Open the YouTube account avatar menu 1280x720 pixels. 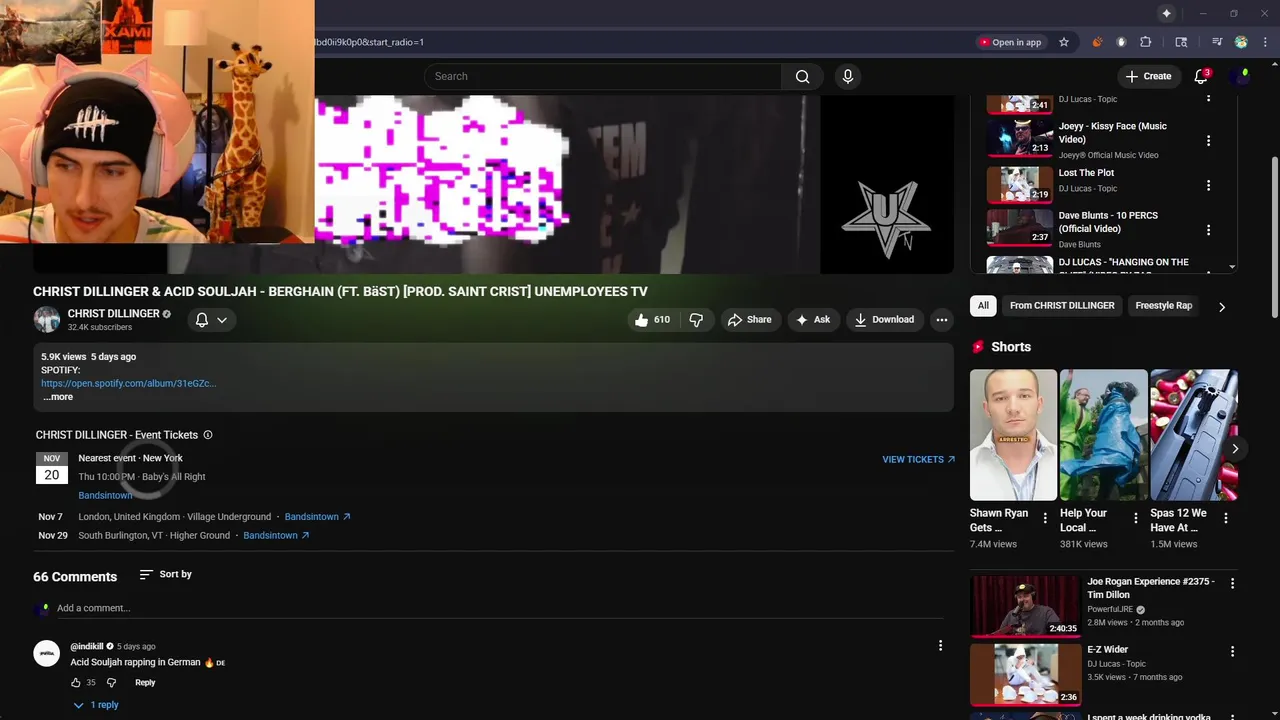coord(1242,76)
